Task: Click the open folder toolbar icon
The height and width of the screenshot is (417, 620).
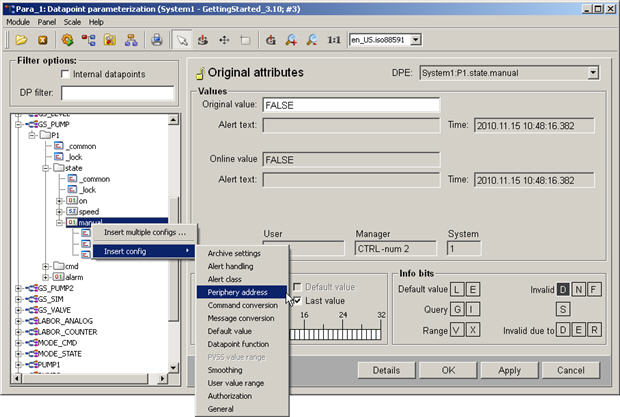Action: [21, 40]
